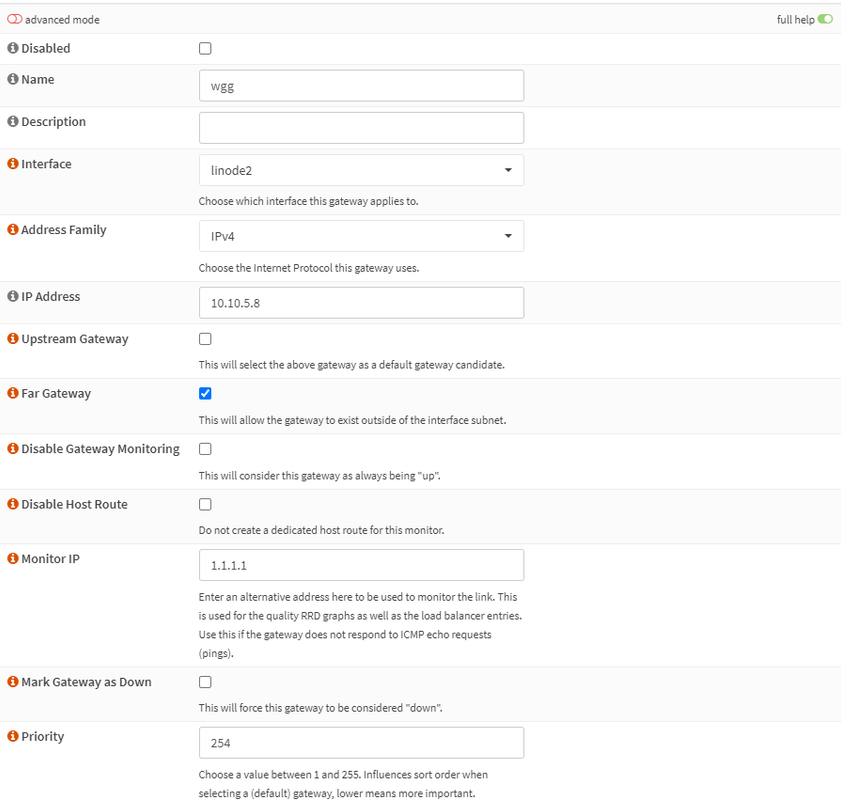Click the 'Upstream Gateway' label text

point(75,339)
